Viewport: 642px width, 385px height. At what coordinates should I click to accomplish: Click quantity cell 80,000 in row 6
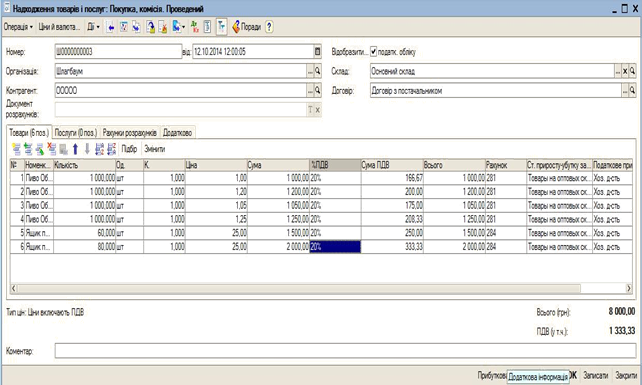84,247
